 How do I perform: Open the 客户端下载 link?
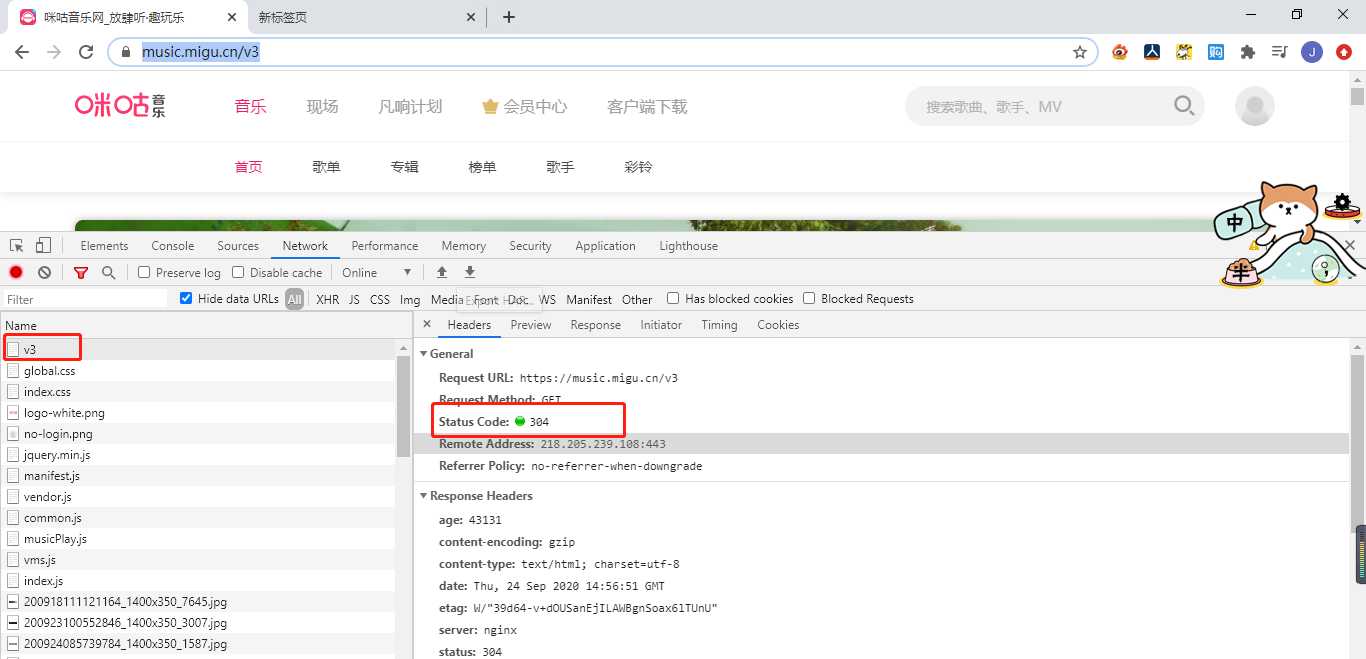coord(647,106)
